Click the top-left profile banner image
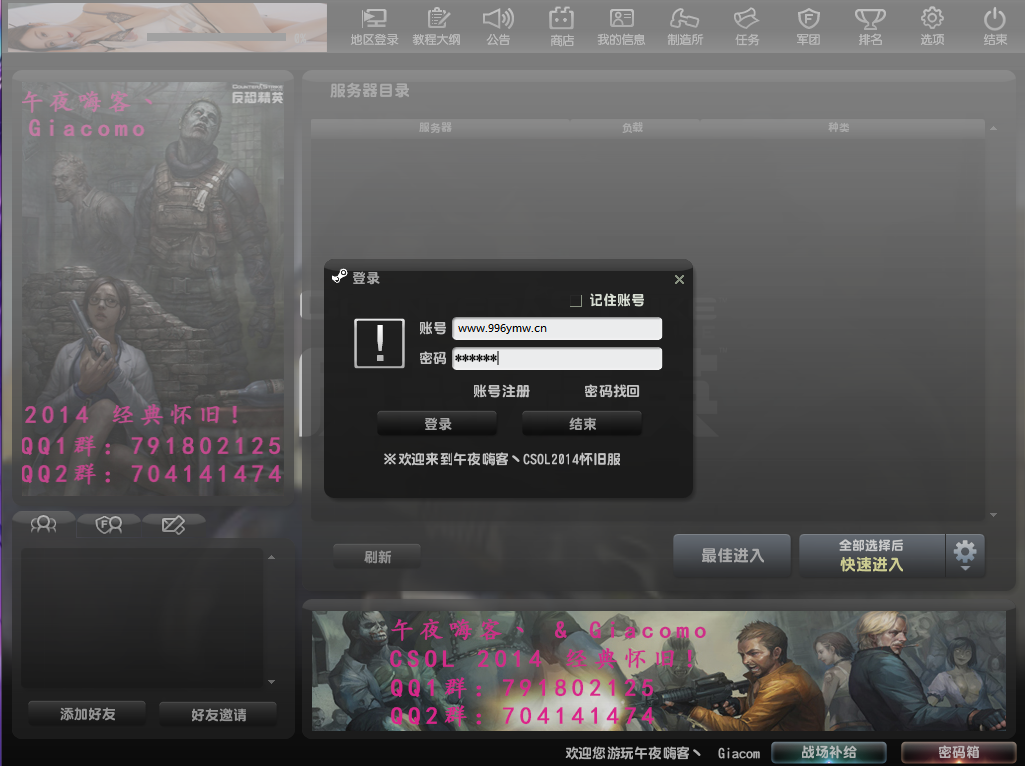This screenshot has height=766, width=1025. (167, 27)
